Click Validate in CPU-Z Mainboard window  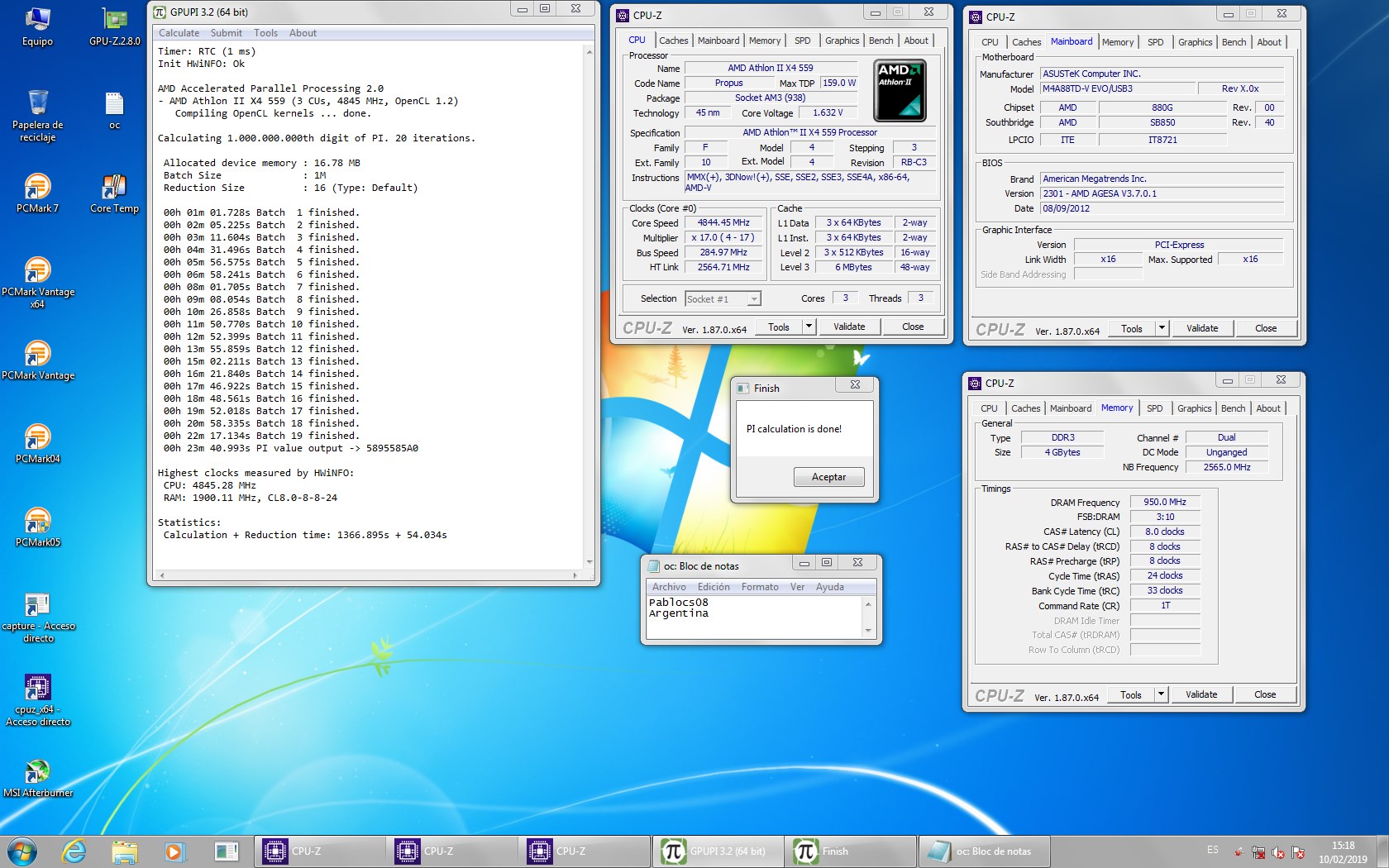[x=1202, y=328]
